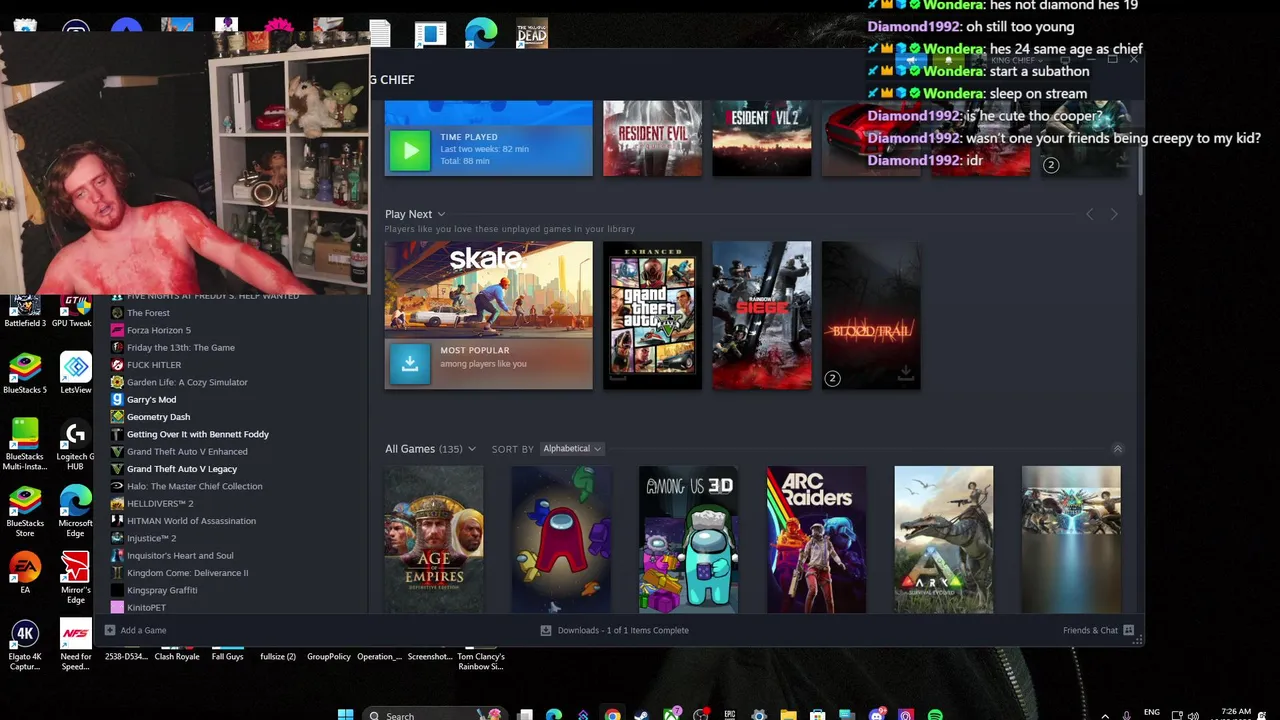Click the taskbar volume speaker icon

(x=1193, y=714)
